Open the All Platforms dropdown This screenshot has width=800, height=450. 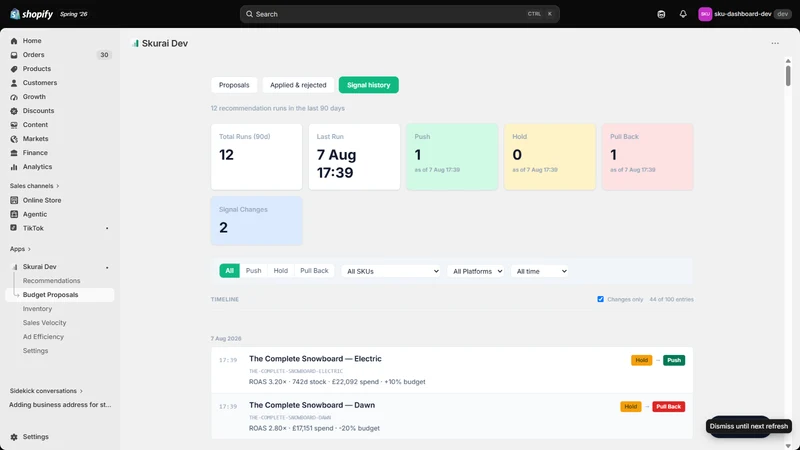coord(476,271)
